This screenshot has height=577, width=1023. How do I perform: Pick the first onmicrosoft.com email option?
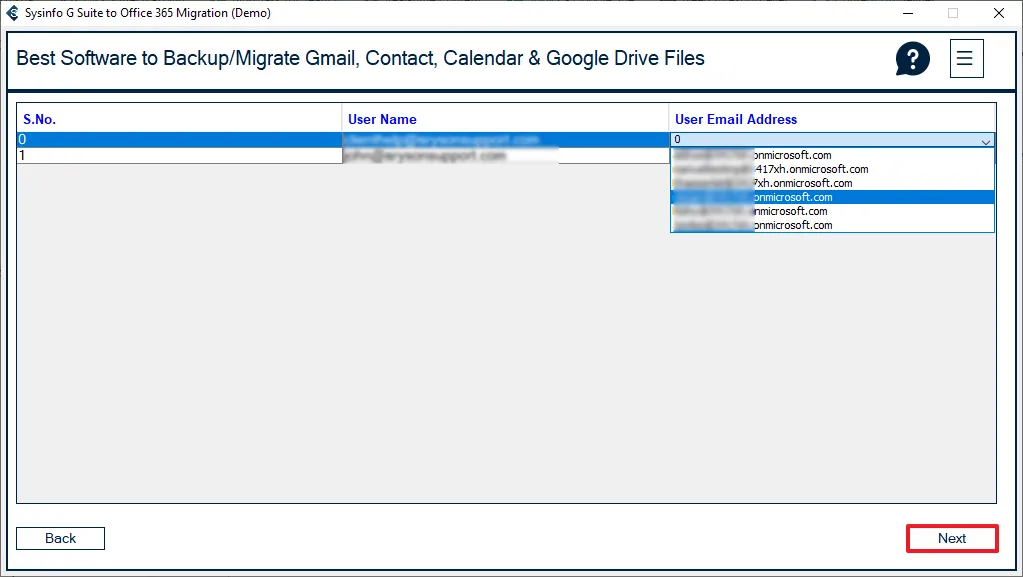tap(832, 155)
